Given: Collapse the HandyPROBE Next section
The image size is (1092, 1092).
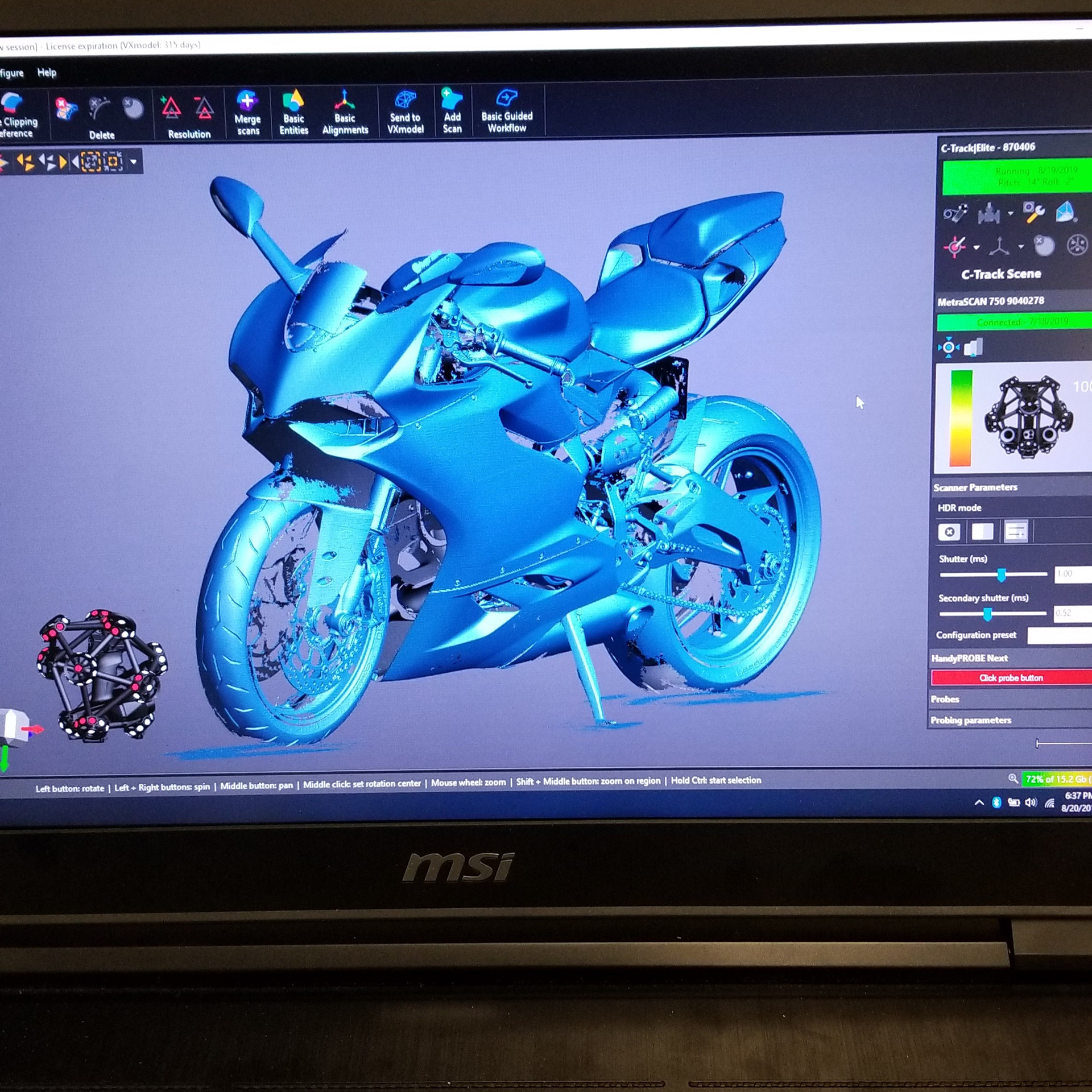Looking at the screenshot, I should click(x=1010, y=658).
